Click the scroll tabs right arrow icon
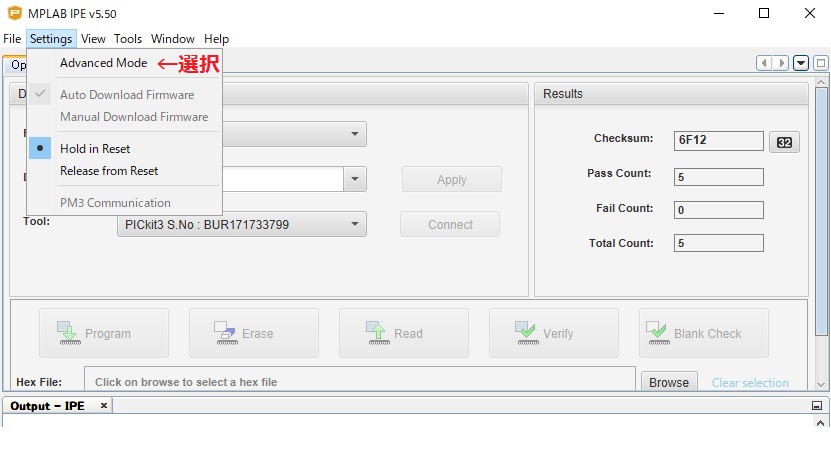 coord(781,63)
